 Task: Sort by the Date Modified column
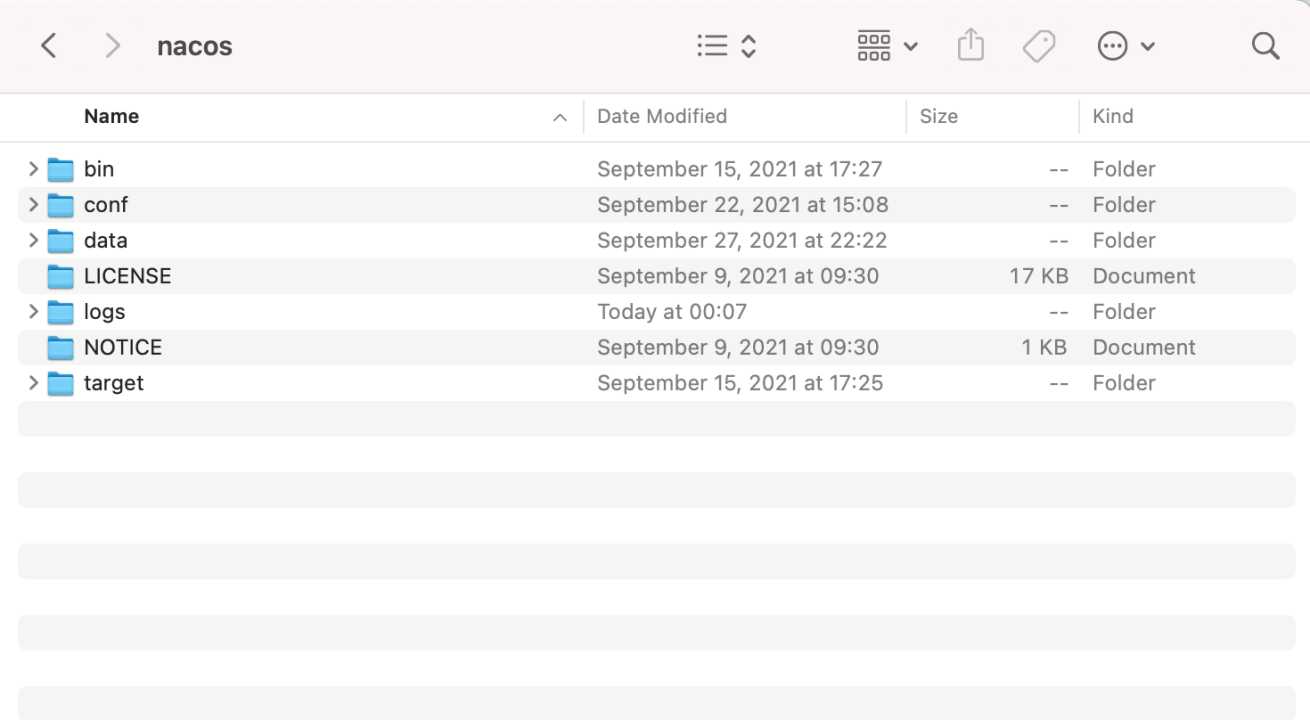(662, 116)
